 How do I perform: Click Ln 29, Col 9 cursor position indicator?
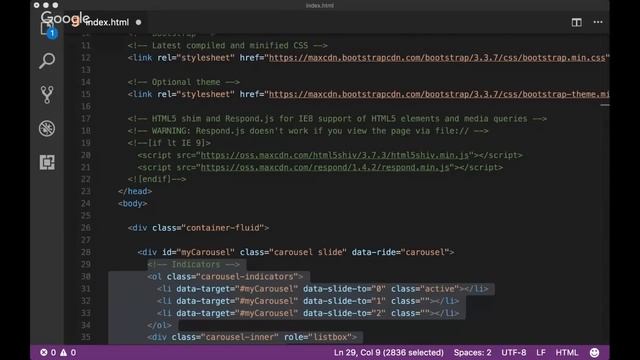point(388,352)
